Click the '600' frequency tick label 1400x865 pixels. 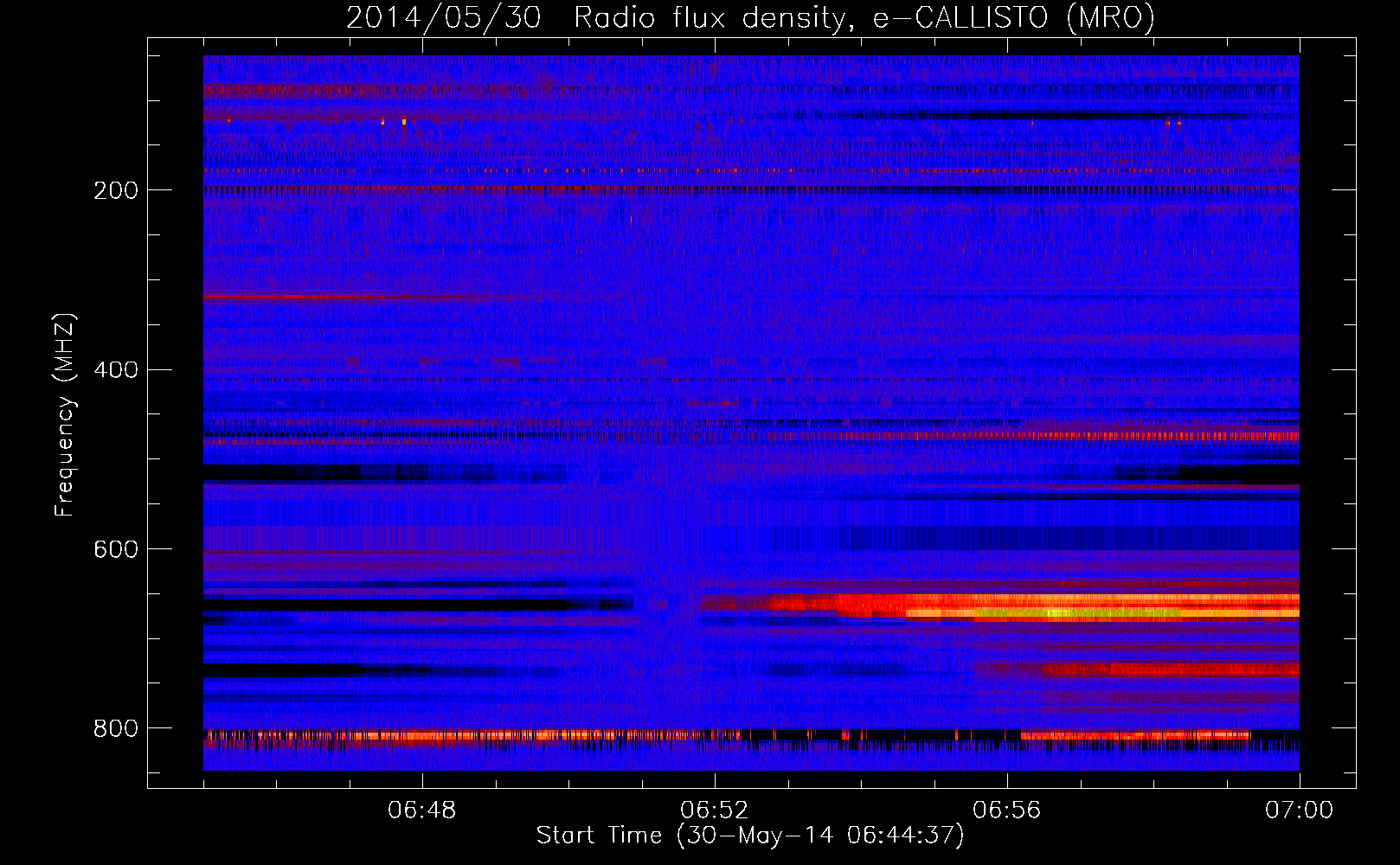coord(116,549)
